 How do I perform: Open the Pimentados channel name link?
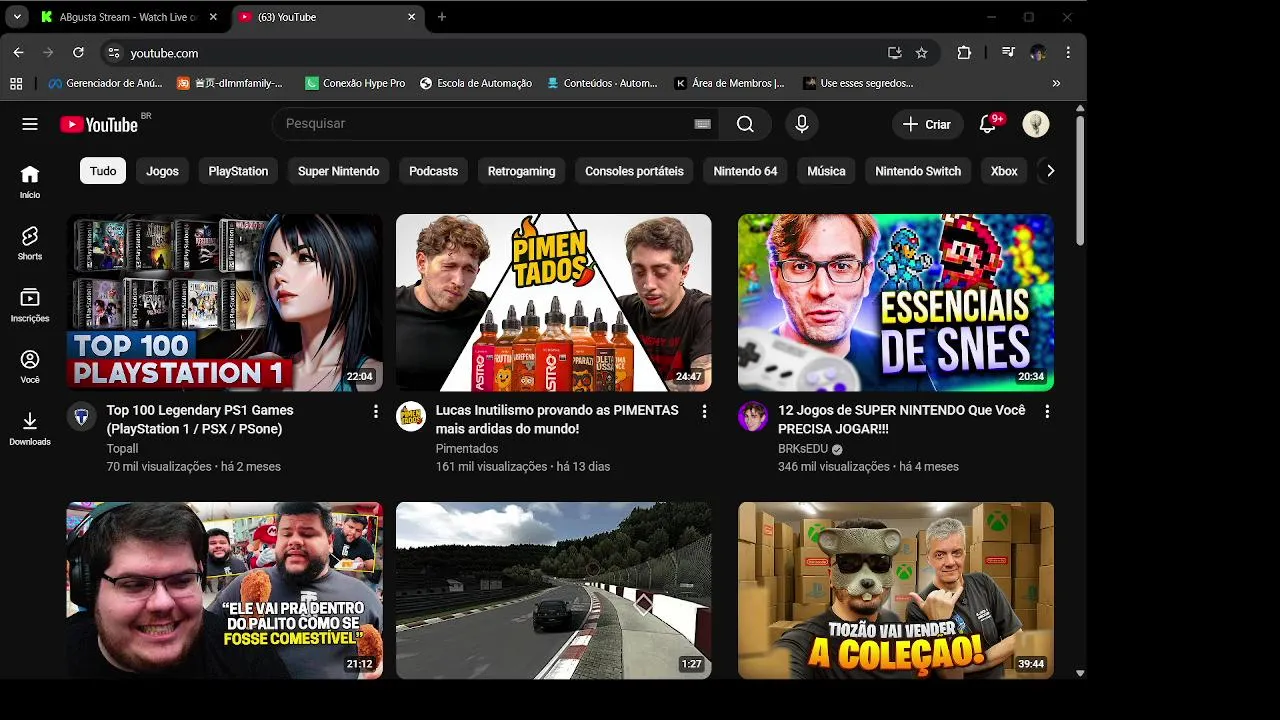point(467,449)
